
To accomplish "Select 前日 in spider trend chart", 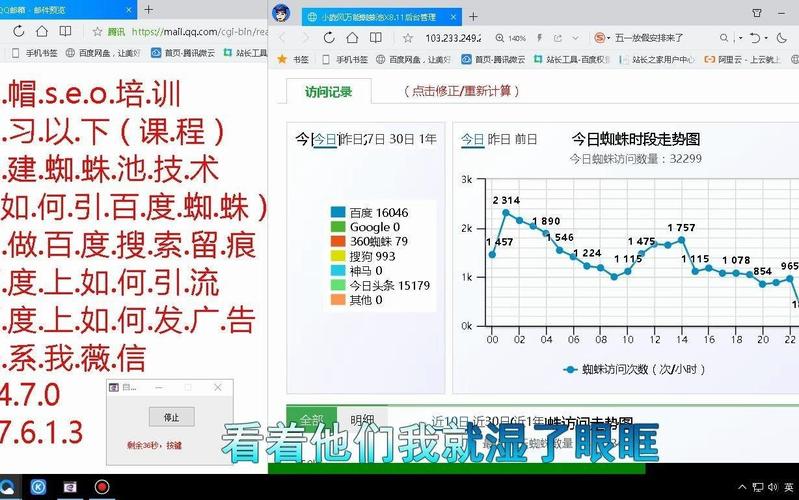I will coord(526,139).
